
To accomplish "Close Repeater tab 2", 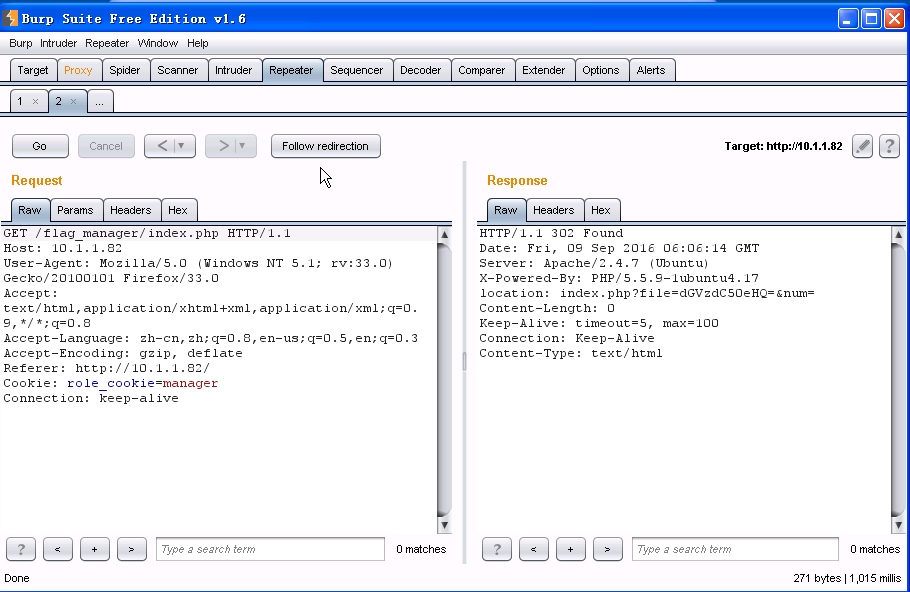I will click(73, 102).
